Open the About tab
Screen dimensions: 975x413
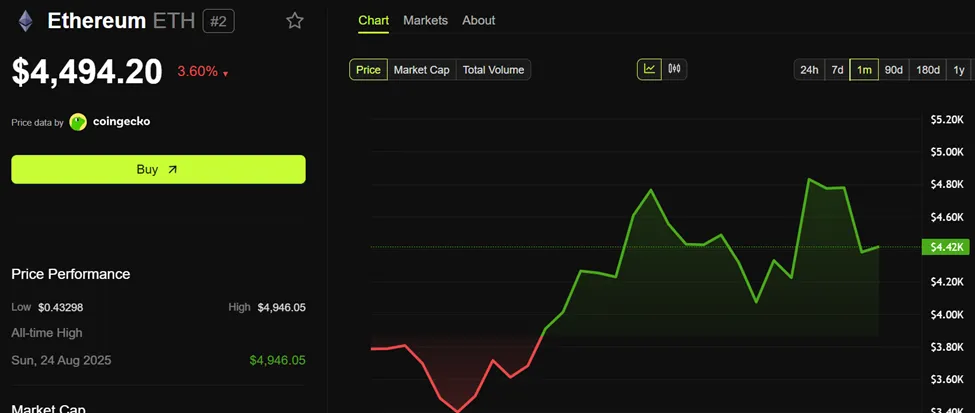pyautogui.click(x=479, y=20)
